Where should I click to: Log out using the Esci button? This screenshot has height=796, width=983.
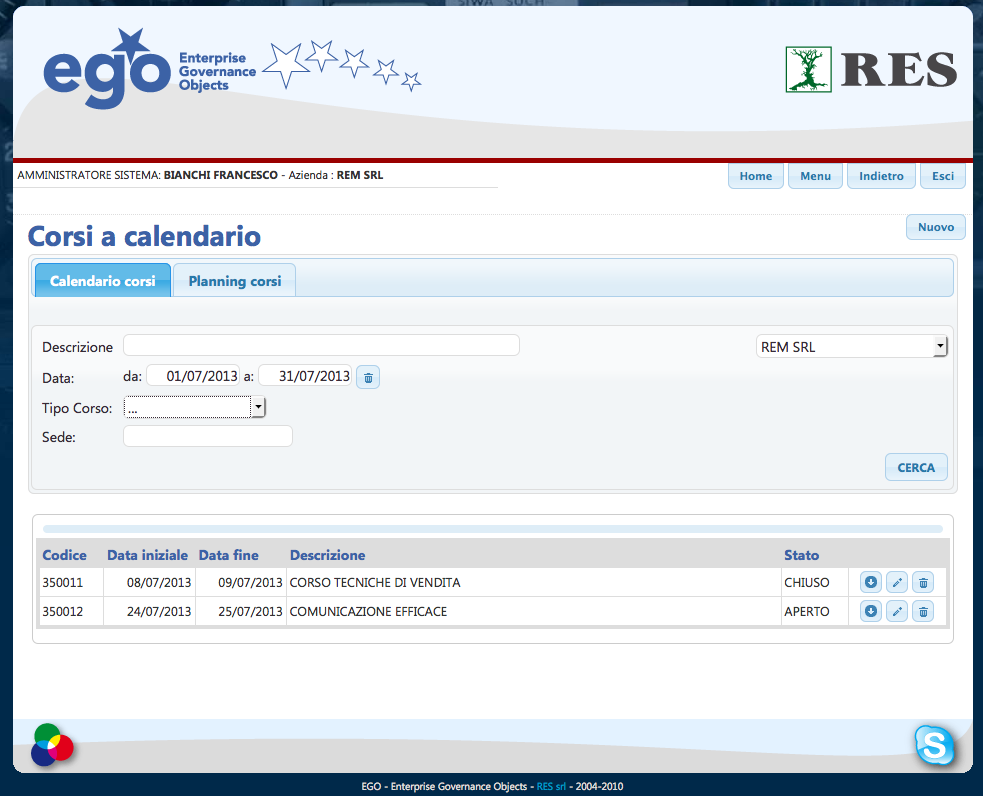942,176
